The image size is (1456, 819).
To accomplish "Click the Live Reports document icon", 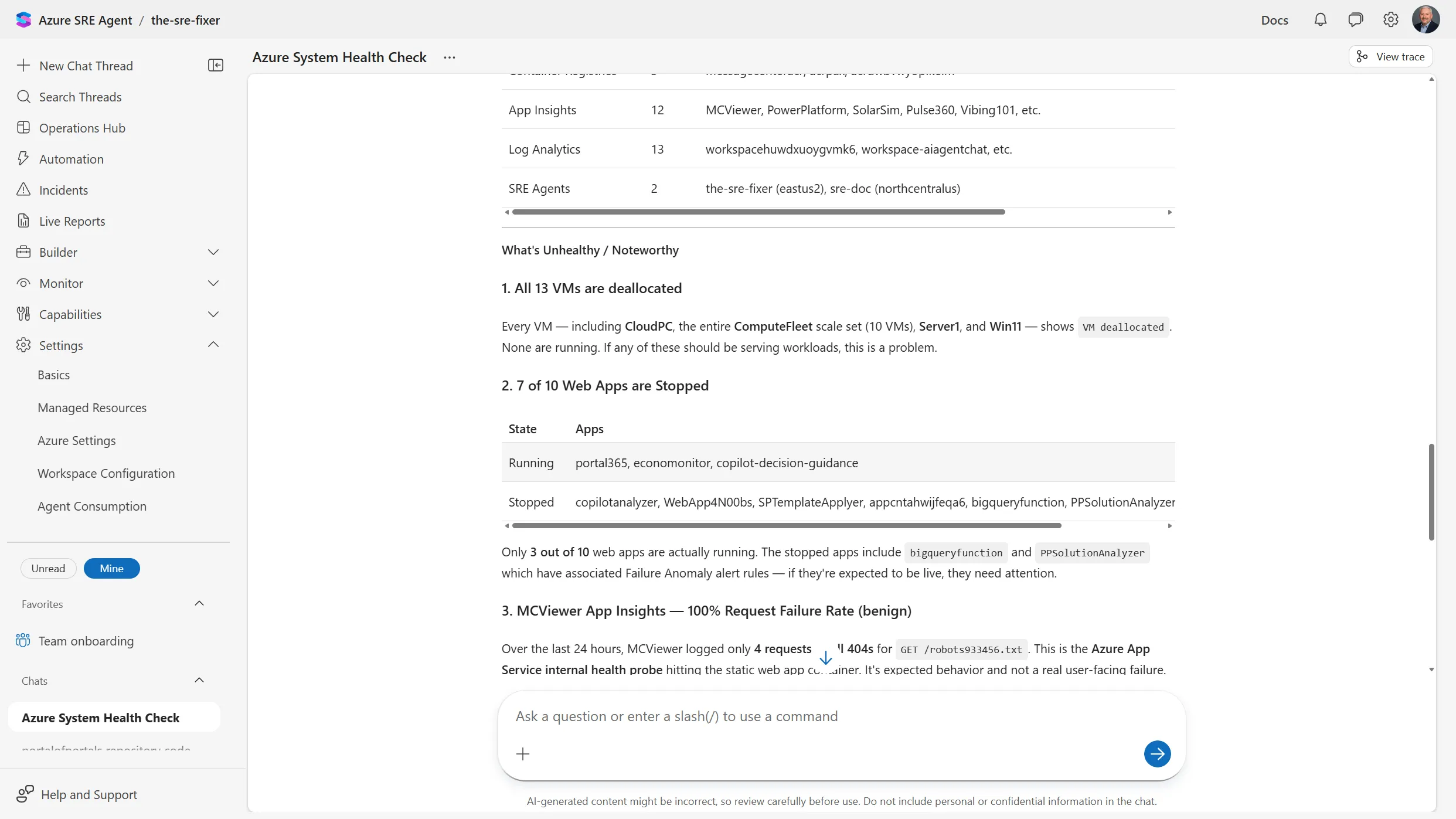I will click(x=23, y=221).
